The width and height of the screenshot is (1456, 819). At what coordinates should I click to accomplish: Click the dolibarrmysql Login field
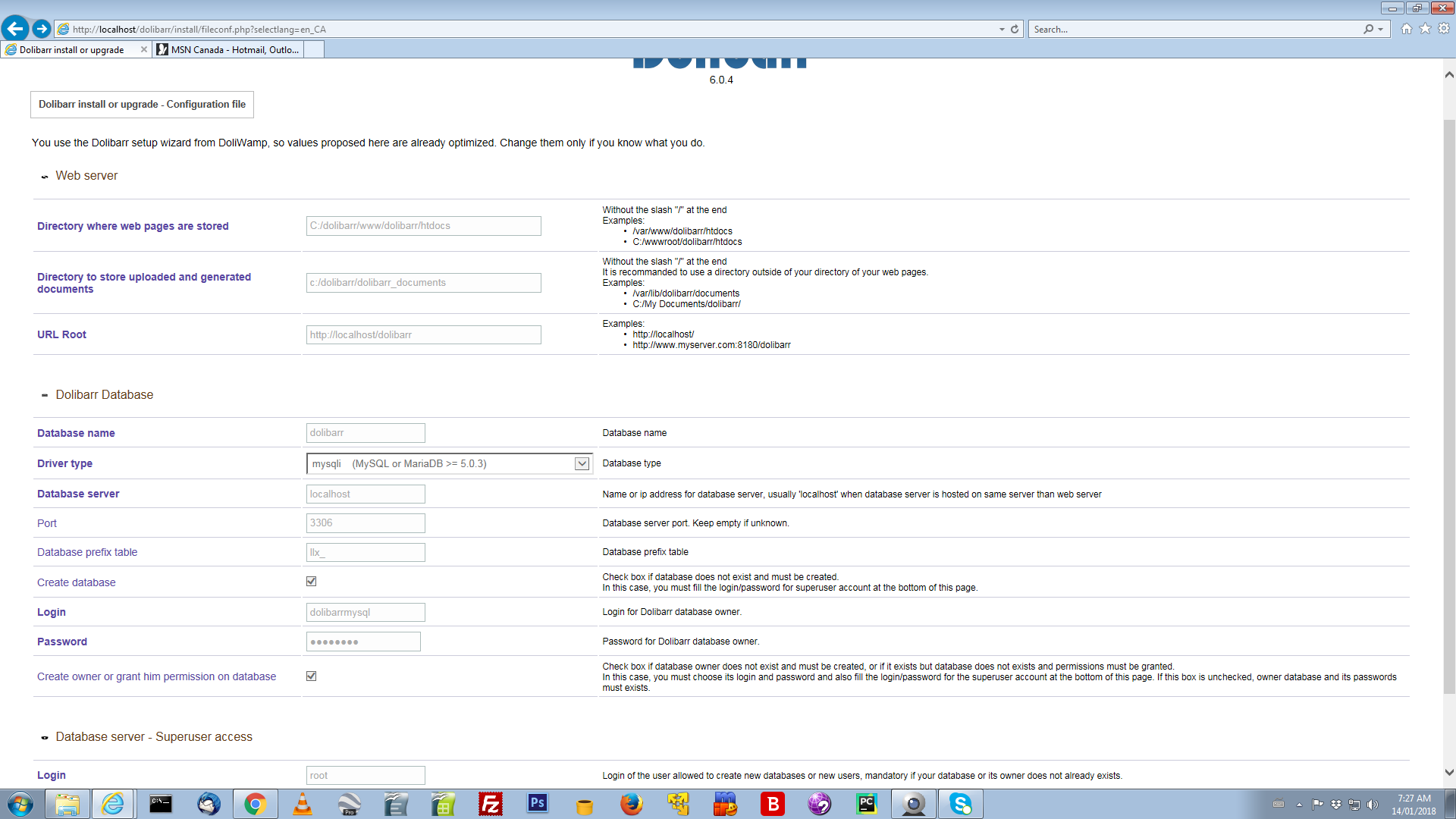[x=366, y=612]
